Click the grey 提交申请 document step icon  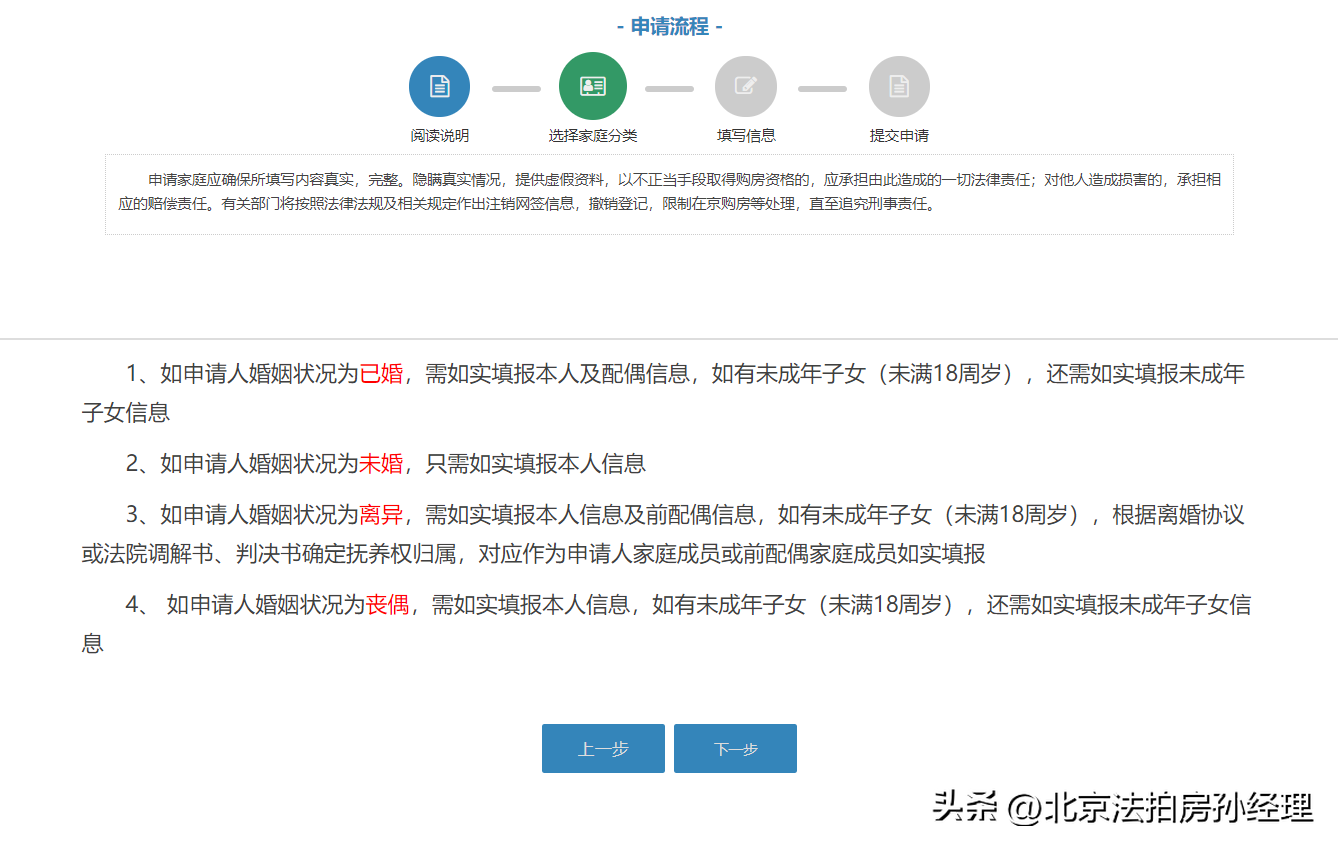point(899,86)
